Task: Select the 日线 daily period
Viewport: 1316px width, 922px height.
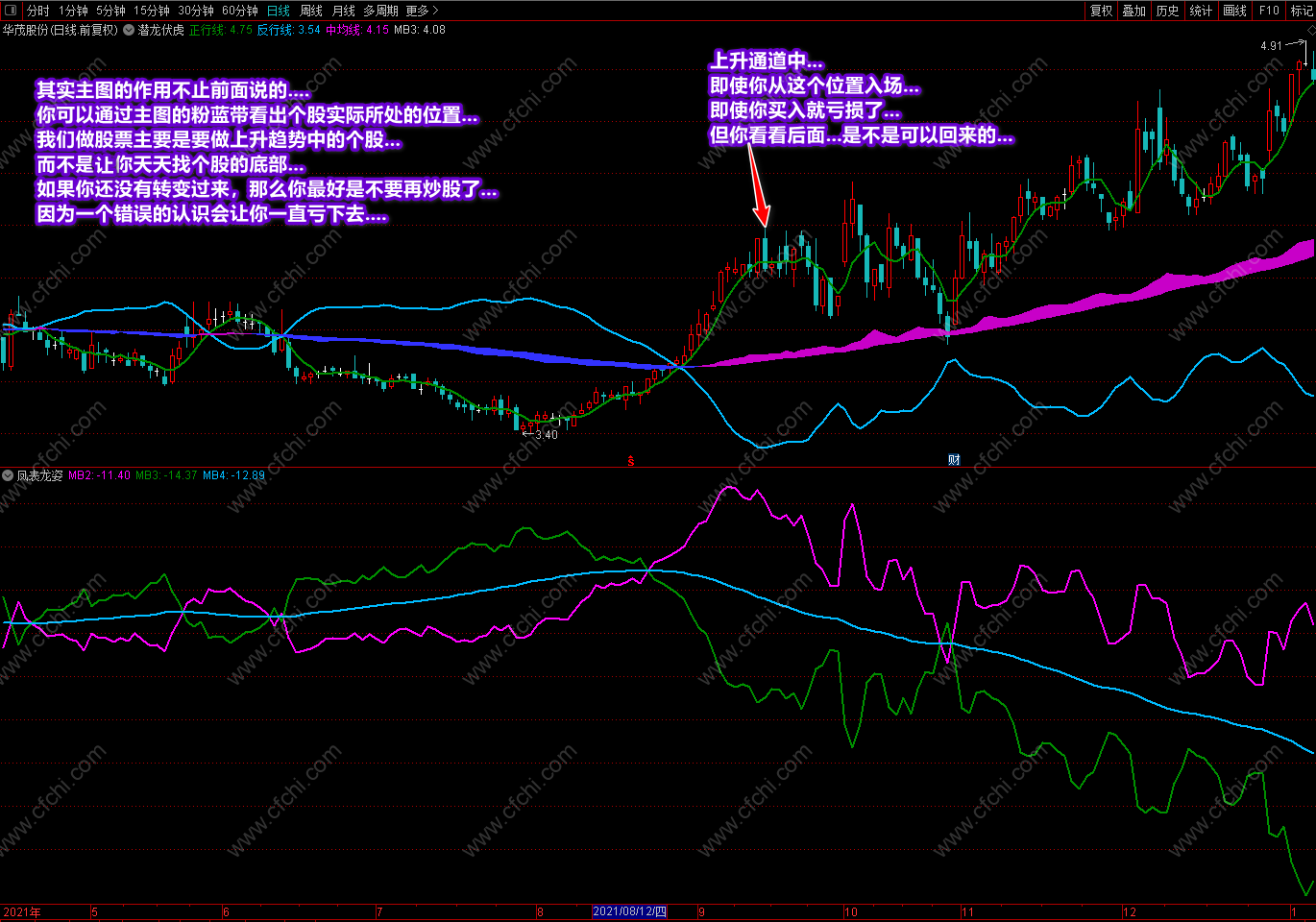Action: pyautogui.click(x=279, y=11)
